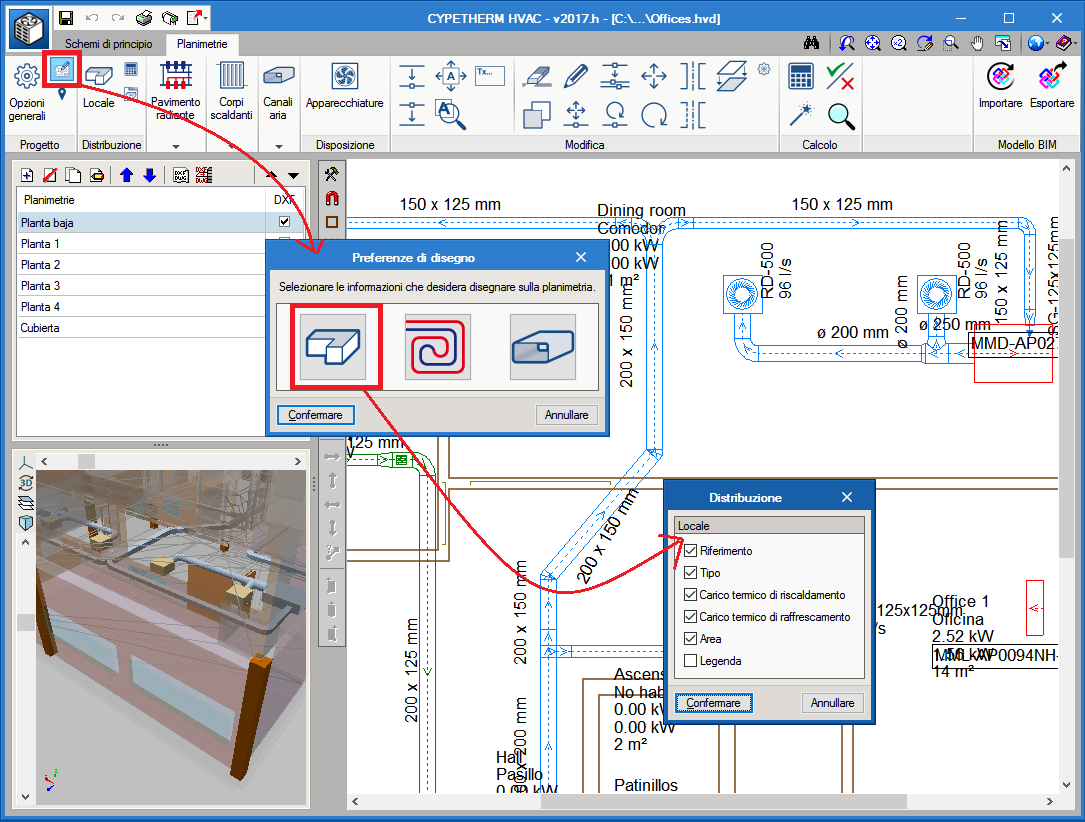This screenshot has height=822, width=1085.
Task: Enable the Legenda checkbox
Action: pyautogui.click(x=691, y=661)
